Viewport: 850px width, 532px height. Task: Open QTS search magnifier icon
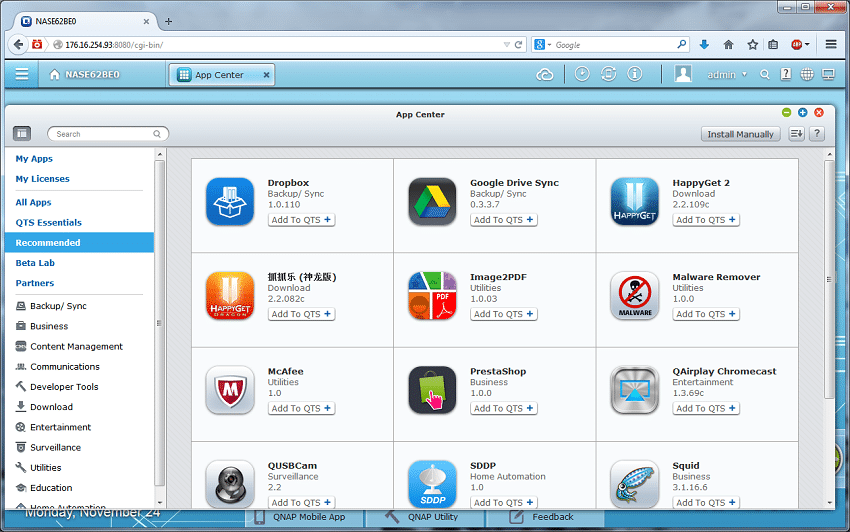pyautogui.click(x=764, y=75)
